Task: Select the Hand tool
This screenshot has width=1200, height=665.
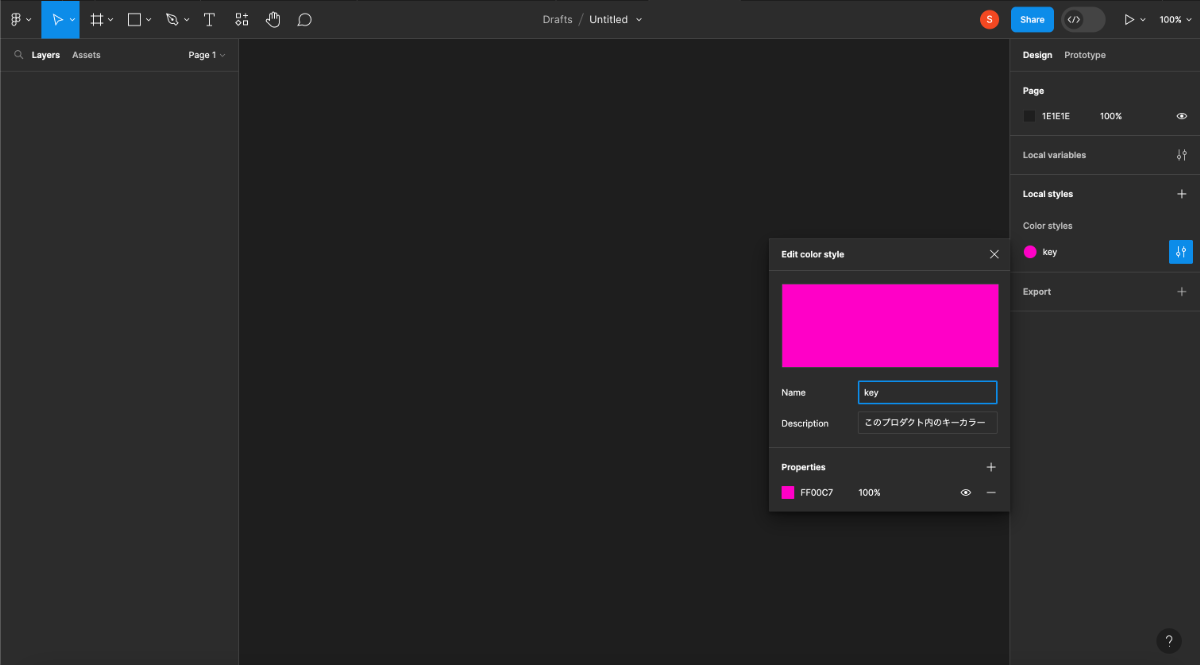Action: pyautogui.click(x=273, y=19)
